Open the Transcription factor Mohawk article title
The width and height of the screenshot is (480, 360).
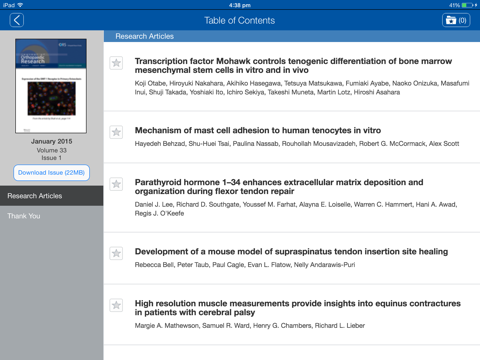(293, 66)
